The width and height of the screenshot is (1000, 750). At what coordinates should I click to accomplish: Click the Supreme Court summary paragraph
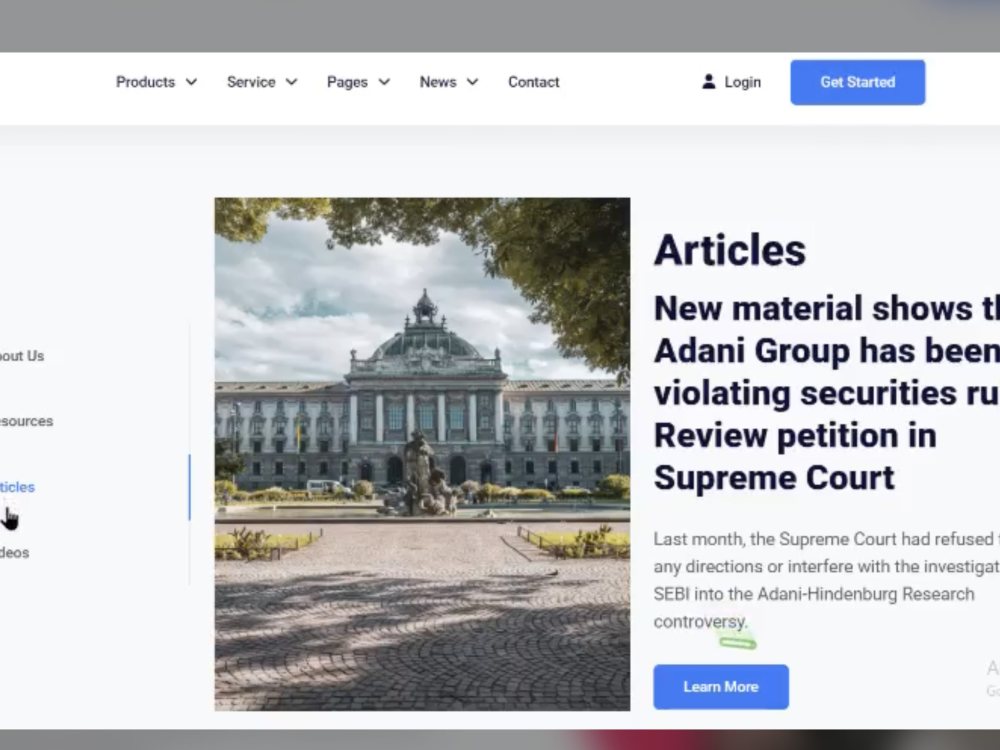827,580
